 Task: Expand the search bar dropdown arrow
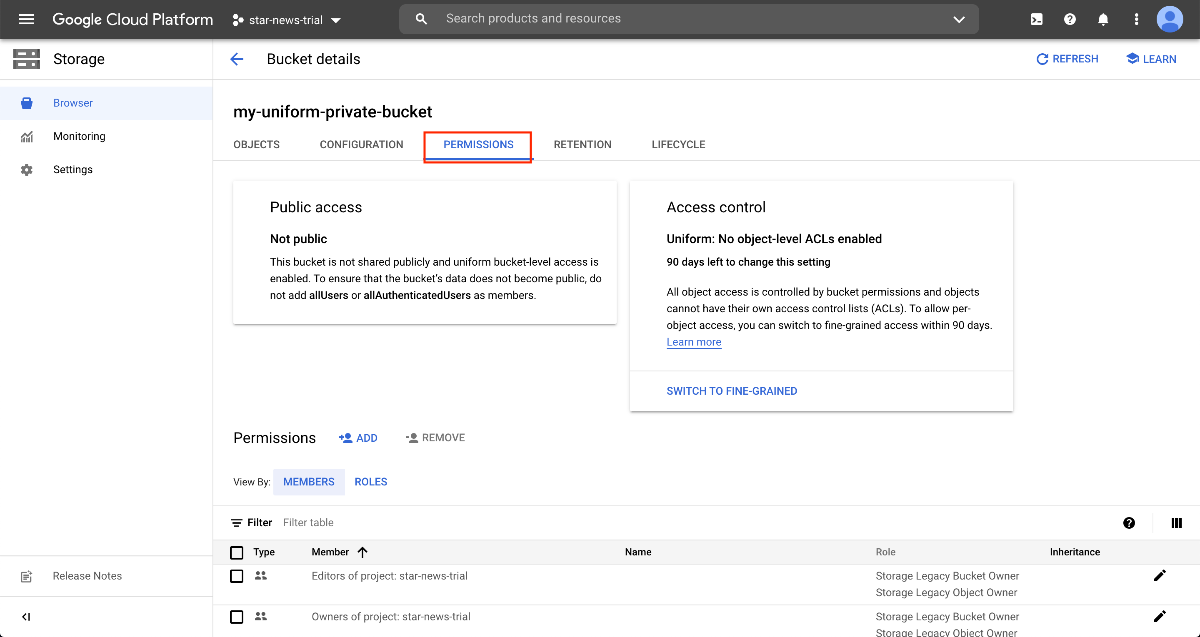959,19
